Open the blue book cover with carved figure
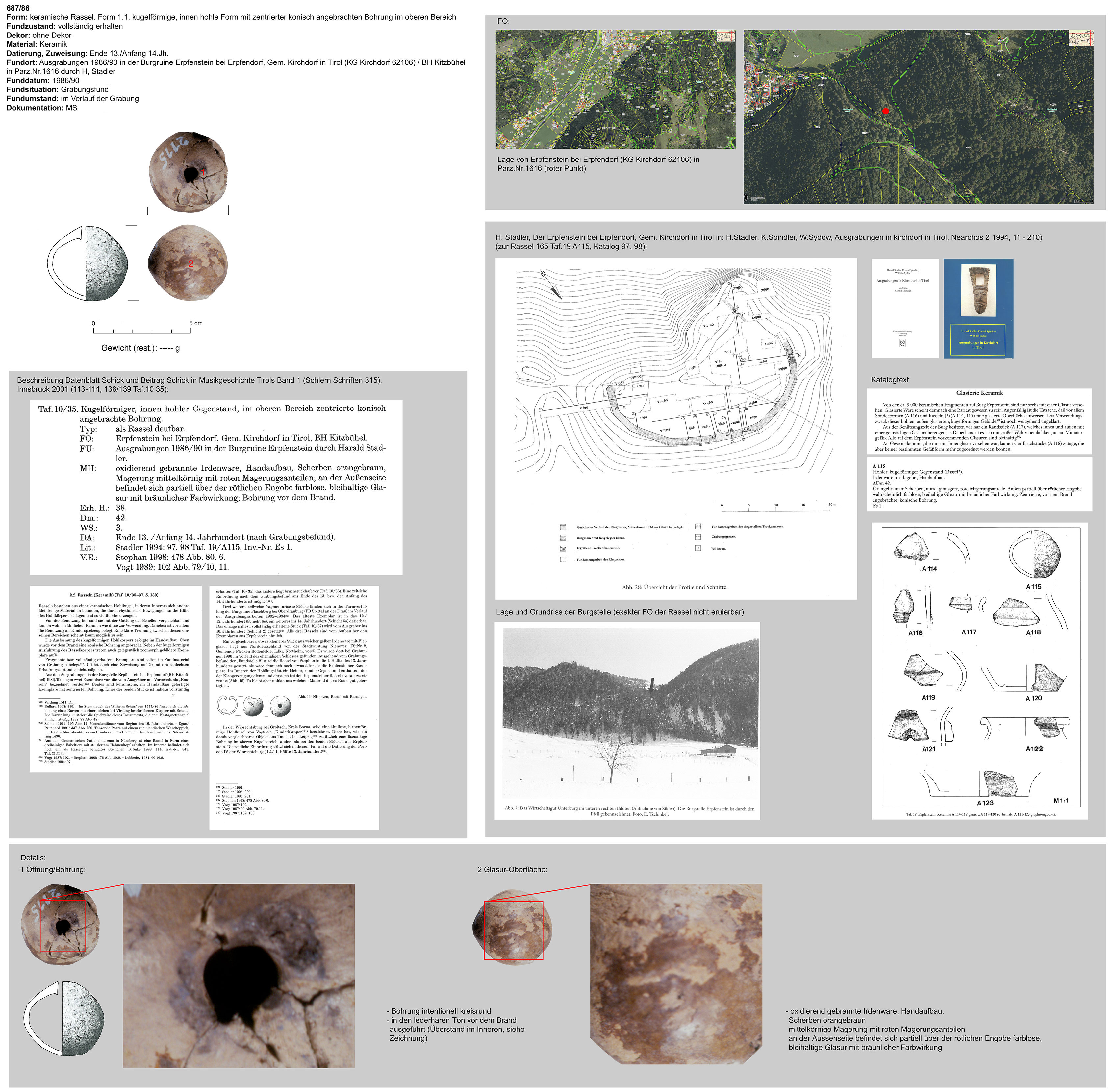This screenshot has height=1092, width=1115. click(978, 308)
